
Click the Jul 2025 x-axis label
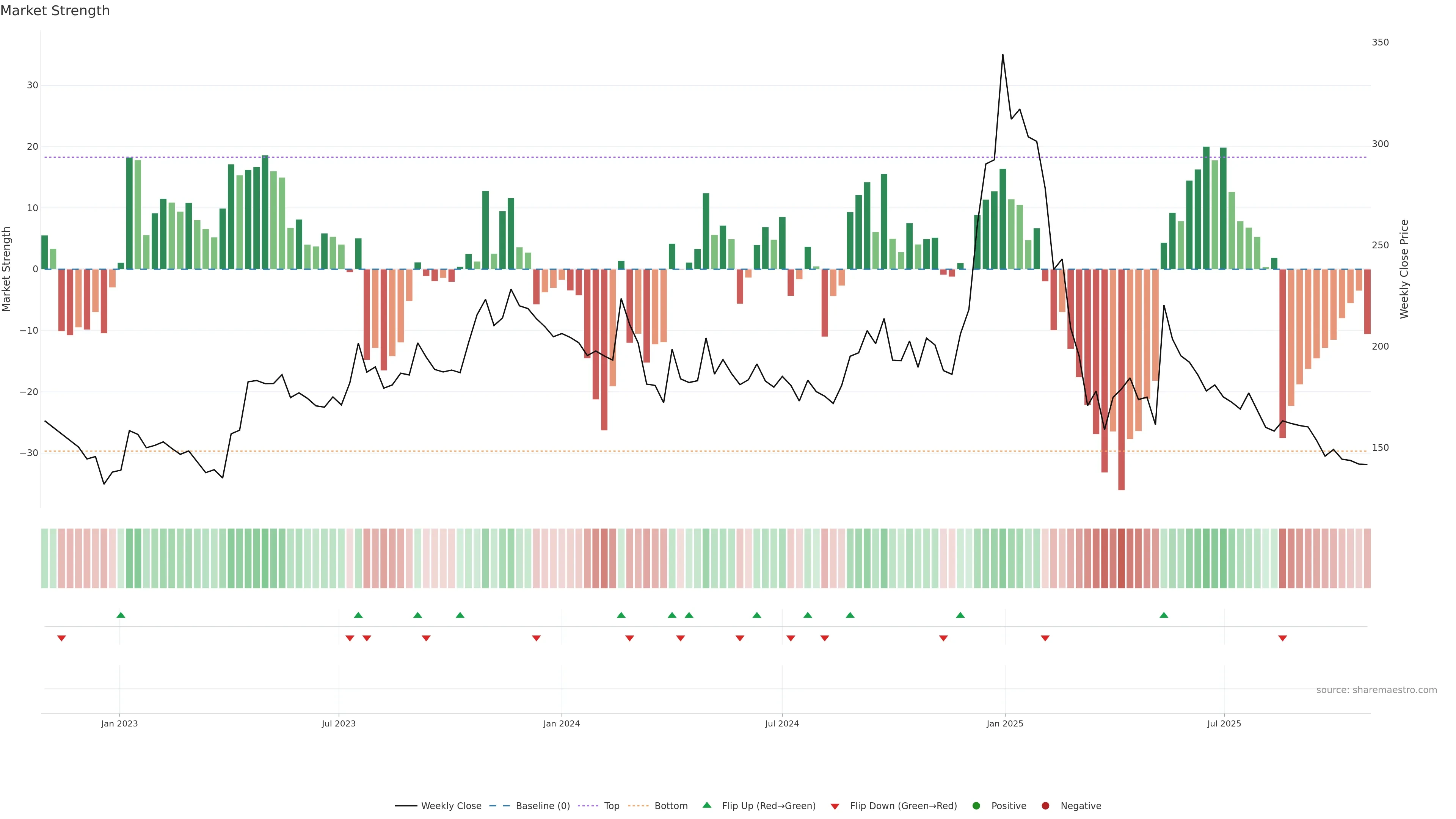point(1224,723)
